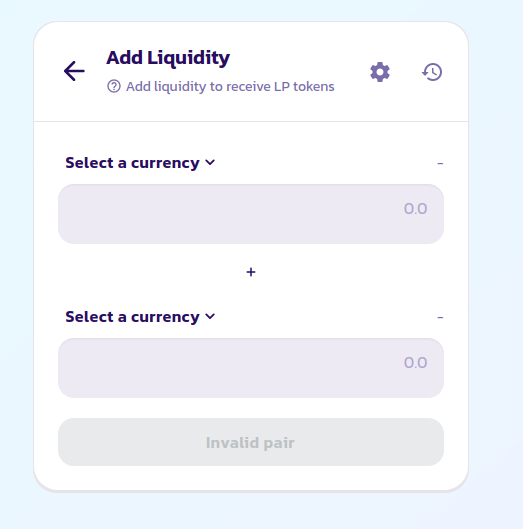The width and height of the screenshot is (523, 529).
Task: Click the balance dash for the first currency
Action: (x=440, y=164)
